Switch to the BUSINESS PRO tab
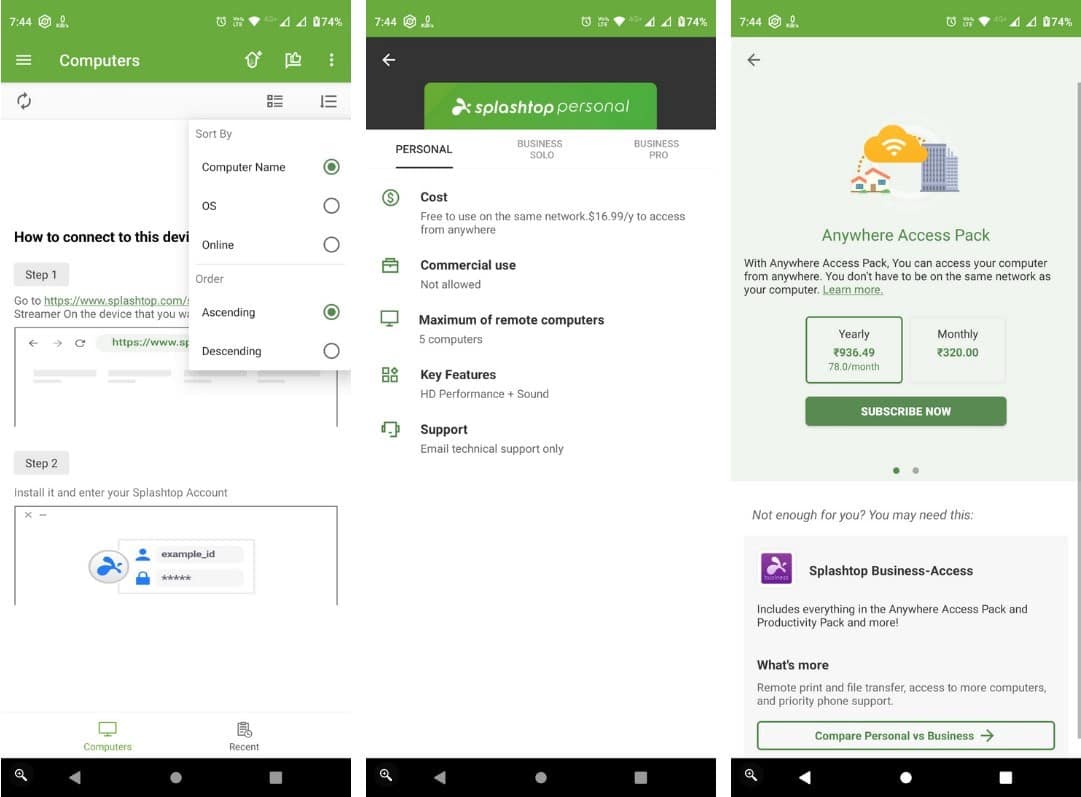This screenshot has height=797, width=1081. pos(657,149)
